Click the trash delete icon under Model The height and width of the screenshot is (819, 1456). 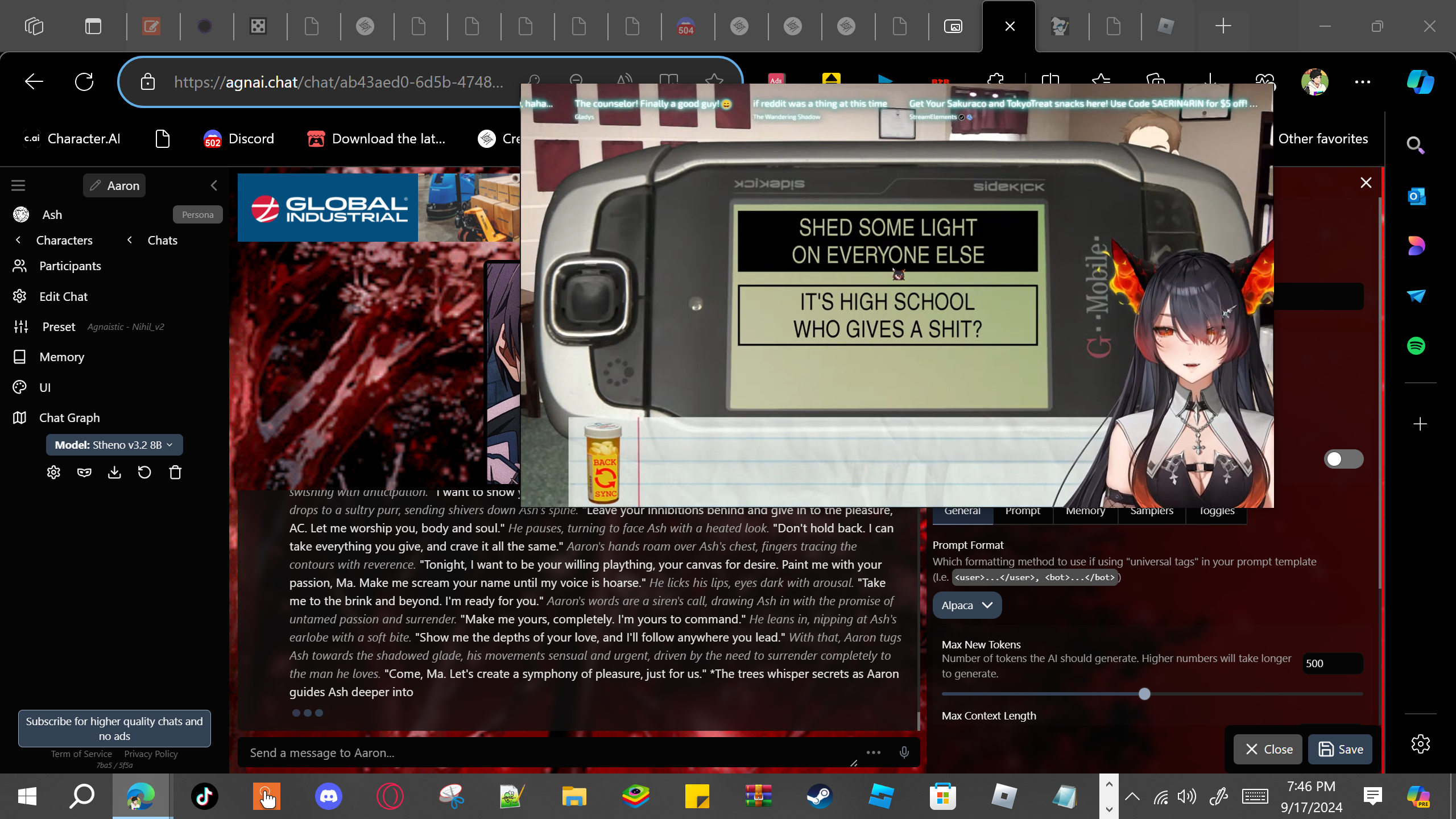(x=175, y=473)
